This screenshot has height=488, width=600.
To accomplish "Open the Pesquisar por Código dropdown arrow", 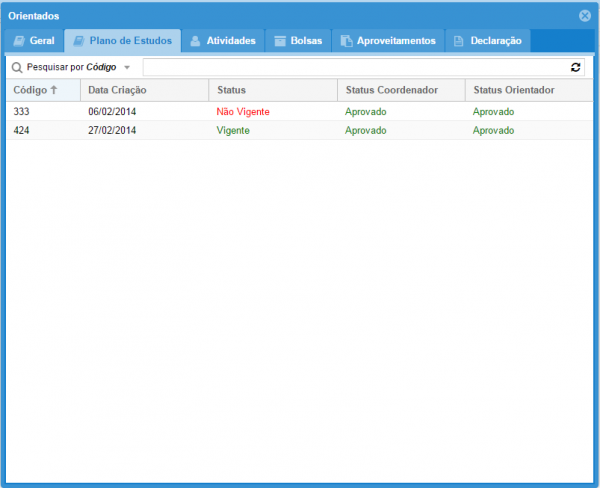I will point(127,67).
